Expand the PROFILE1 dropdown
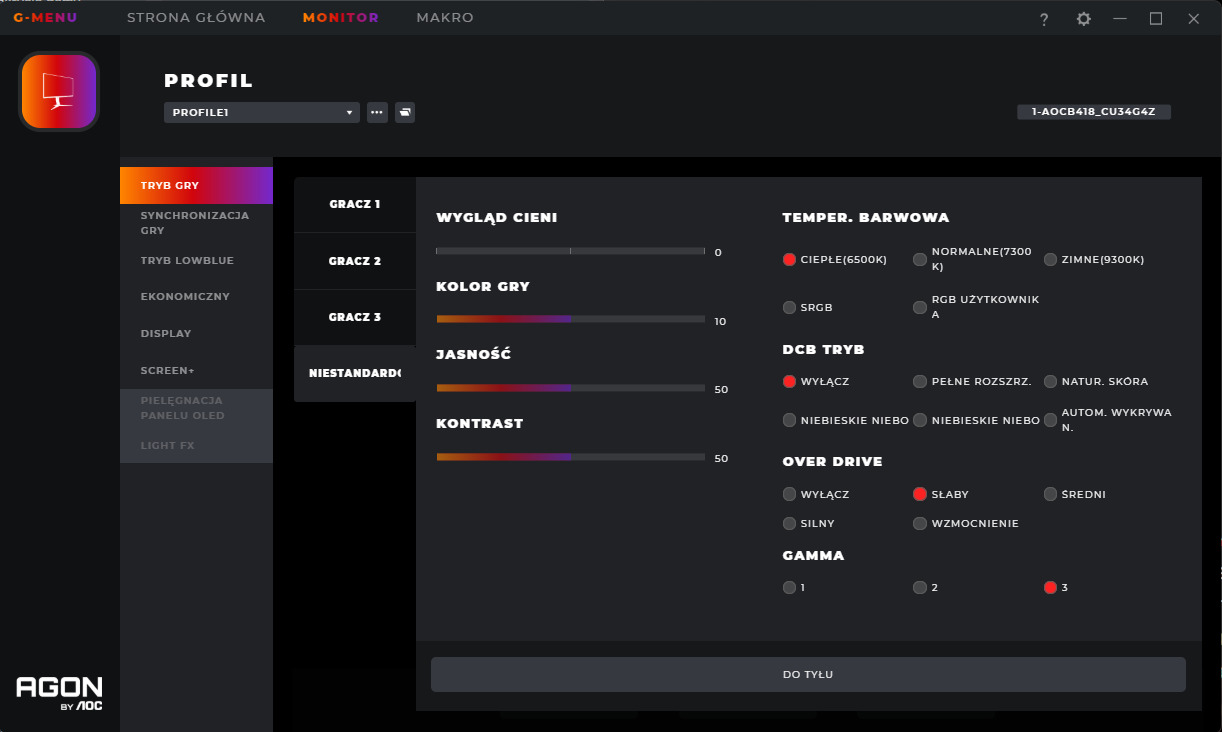 (261, 113)
